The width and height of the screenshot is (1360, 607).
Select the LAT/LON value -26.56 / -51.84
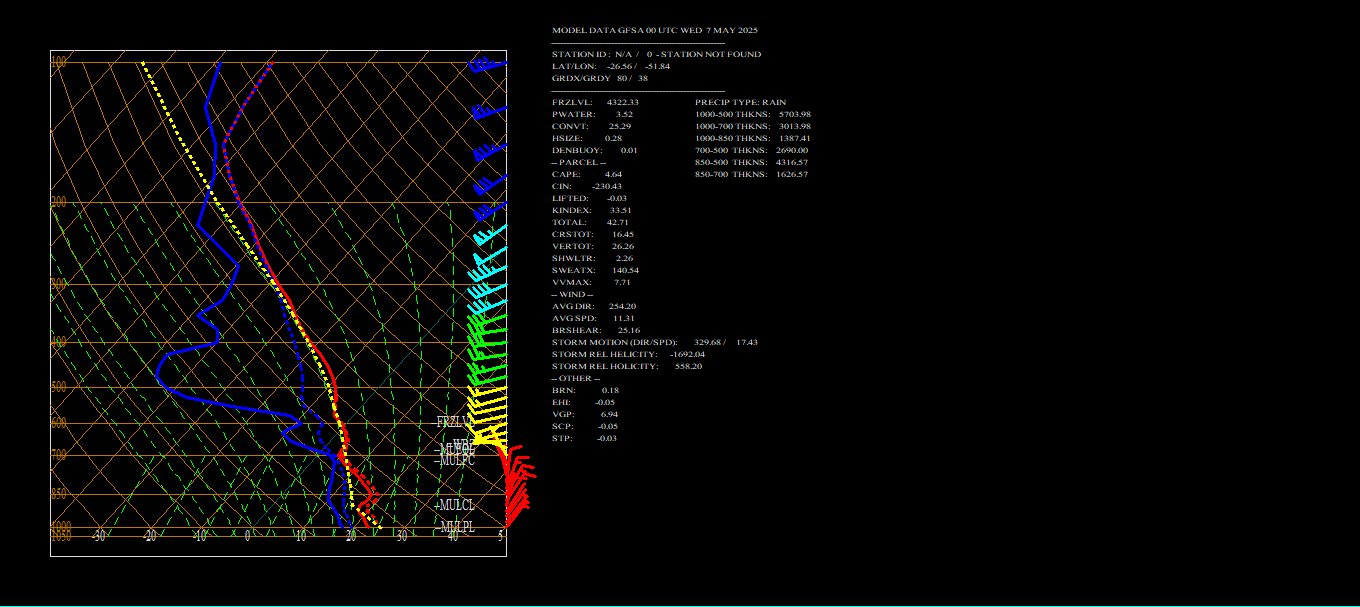pyautogui.click(x=638, y=66)
